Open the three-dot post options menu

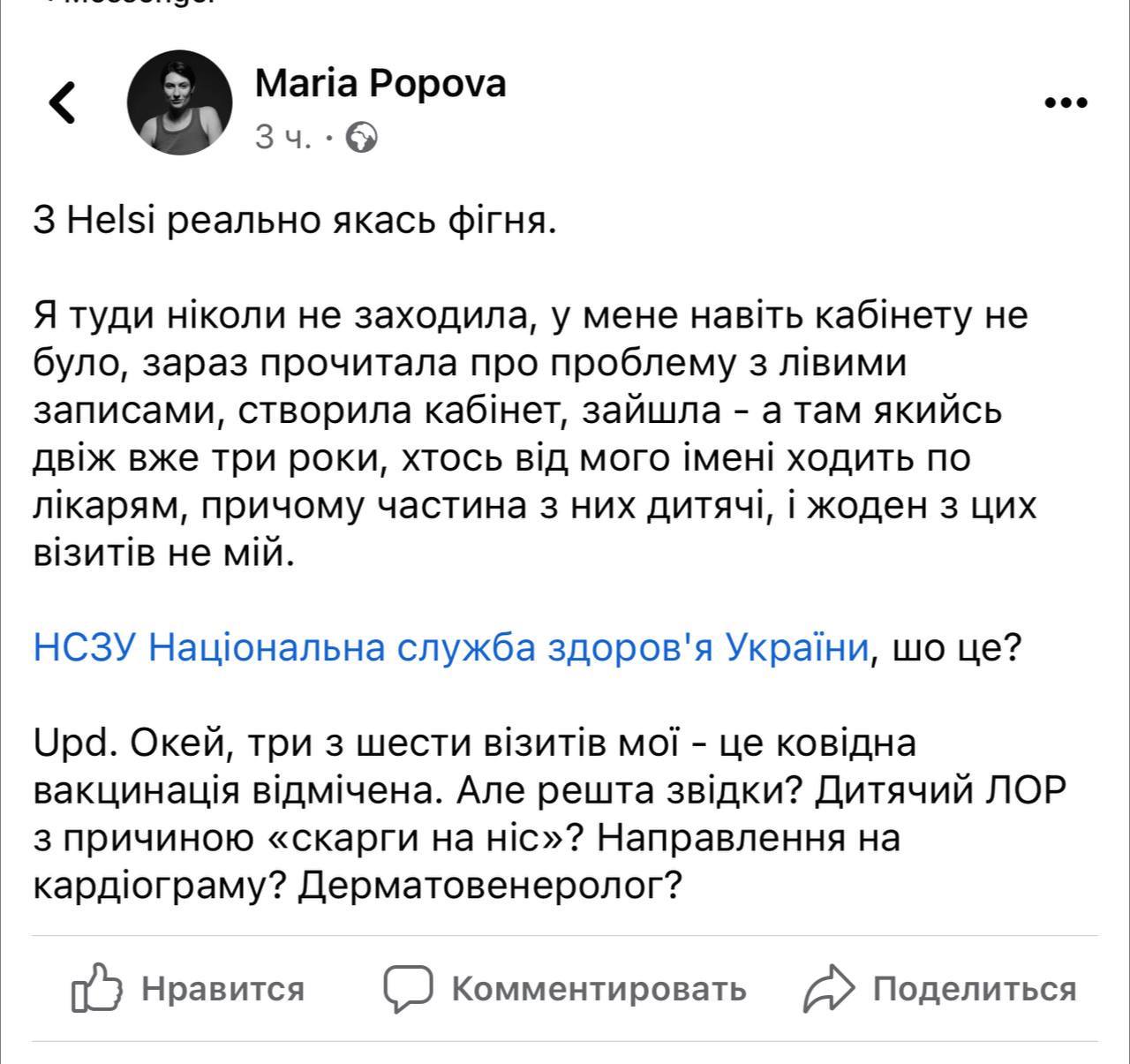1065,103
